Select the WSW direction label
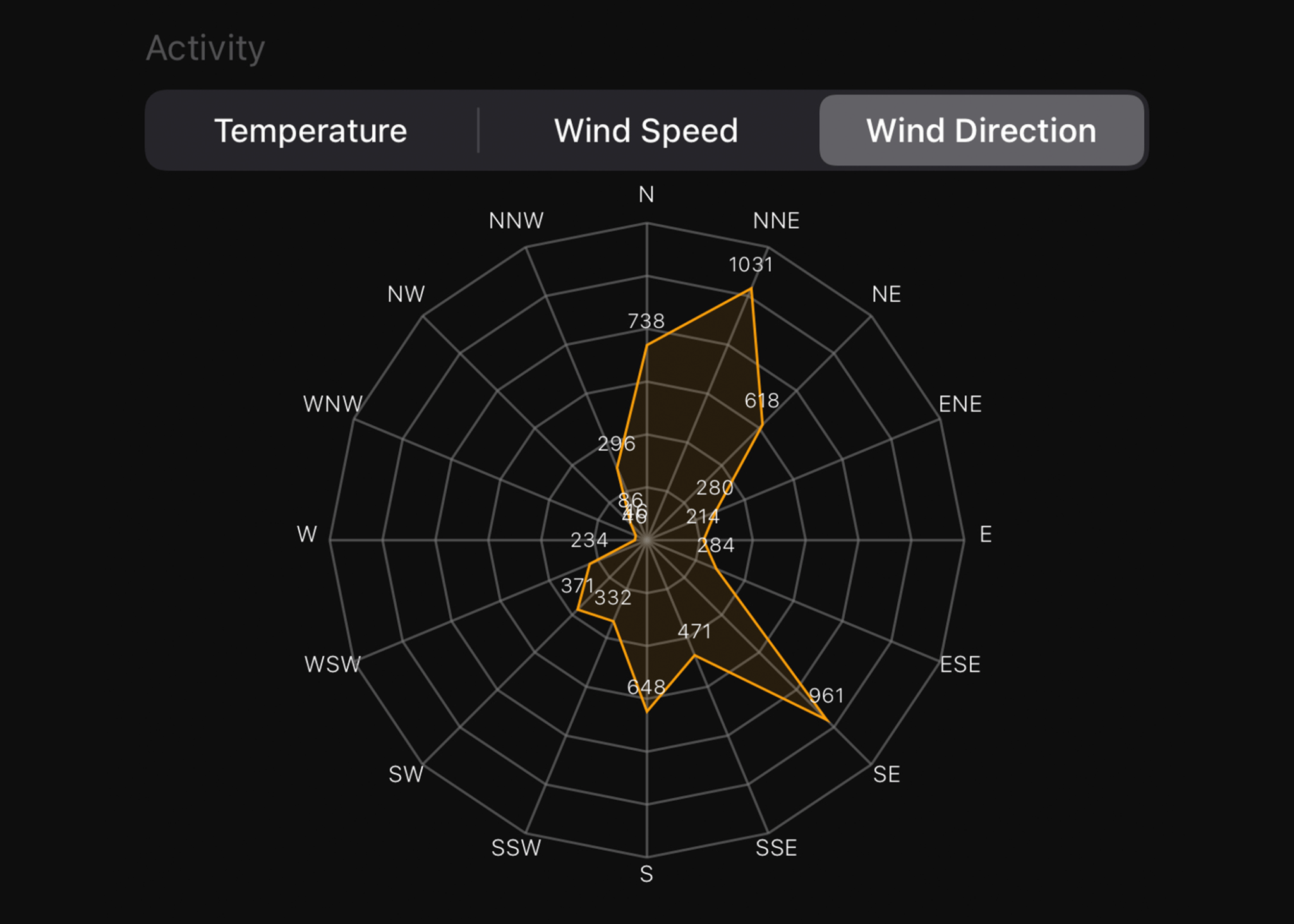Image resolution: width=1294 pixels, height=924 pixels. pos(331,665)
